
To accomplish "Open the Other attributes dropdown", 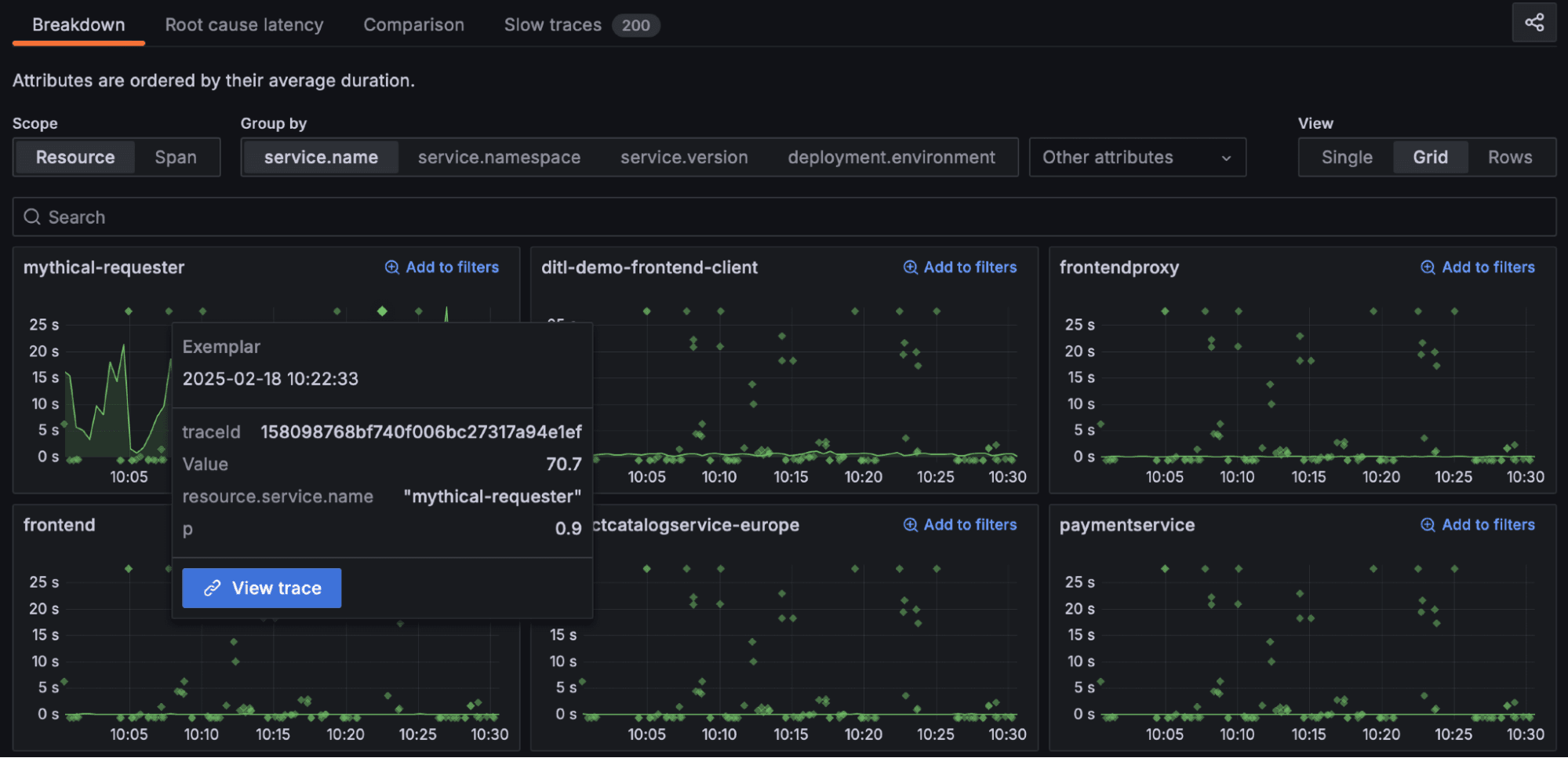I will 1136,157.
